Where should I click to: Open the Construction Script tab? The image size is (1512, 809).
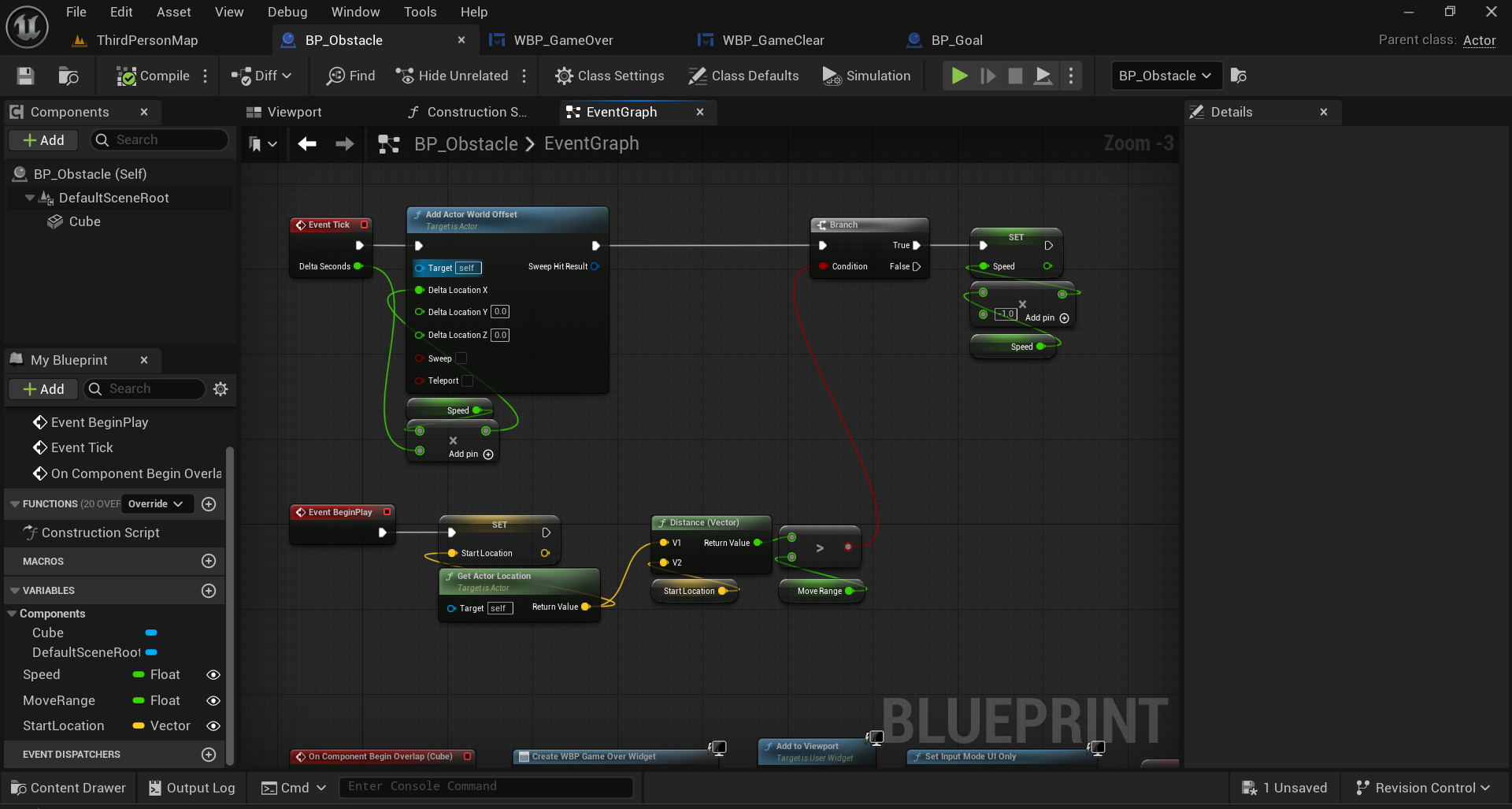468,112
